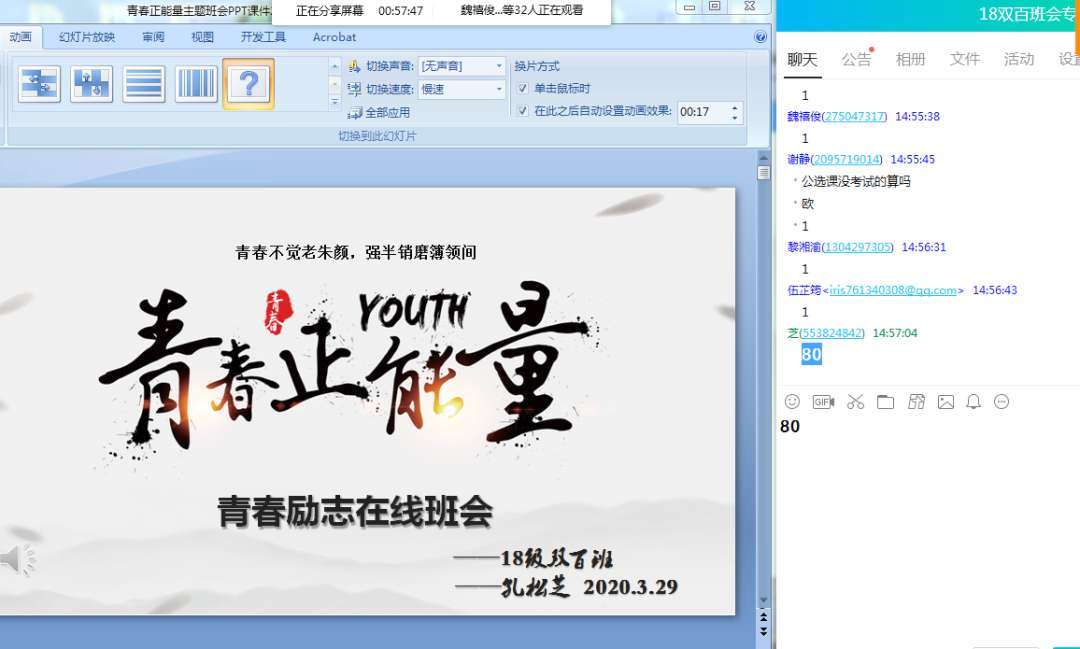Enable the 单击鼠标时 checkbox
1080x649 pixels.
[x=521, y=88]
